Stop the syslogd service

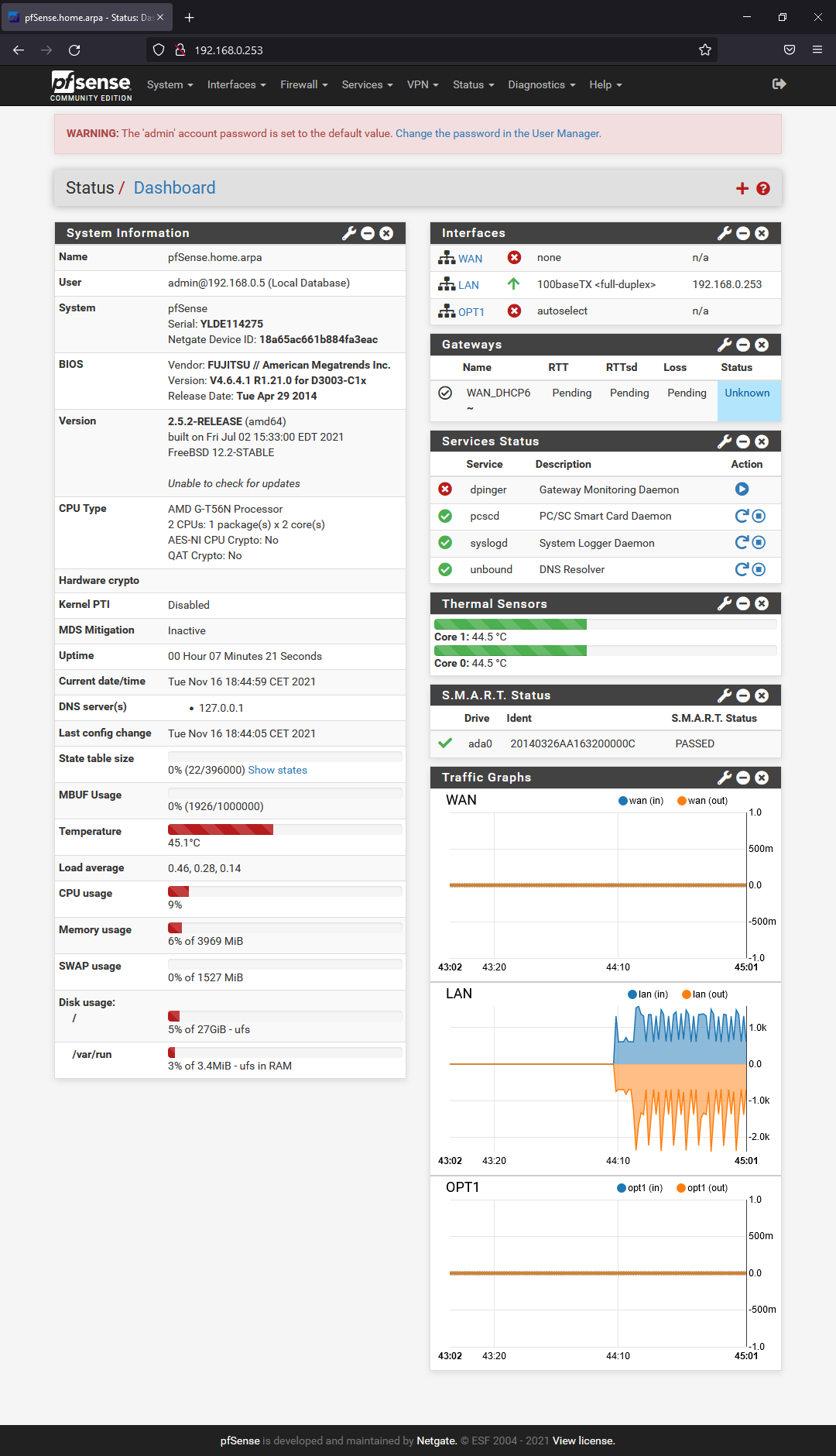(759, 542)
